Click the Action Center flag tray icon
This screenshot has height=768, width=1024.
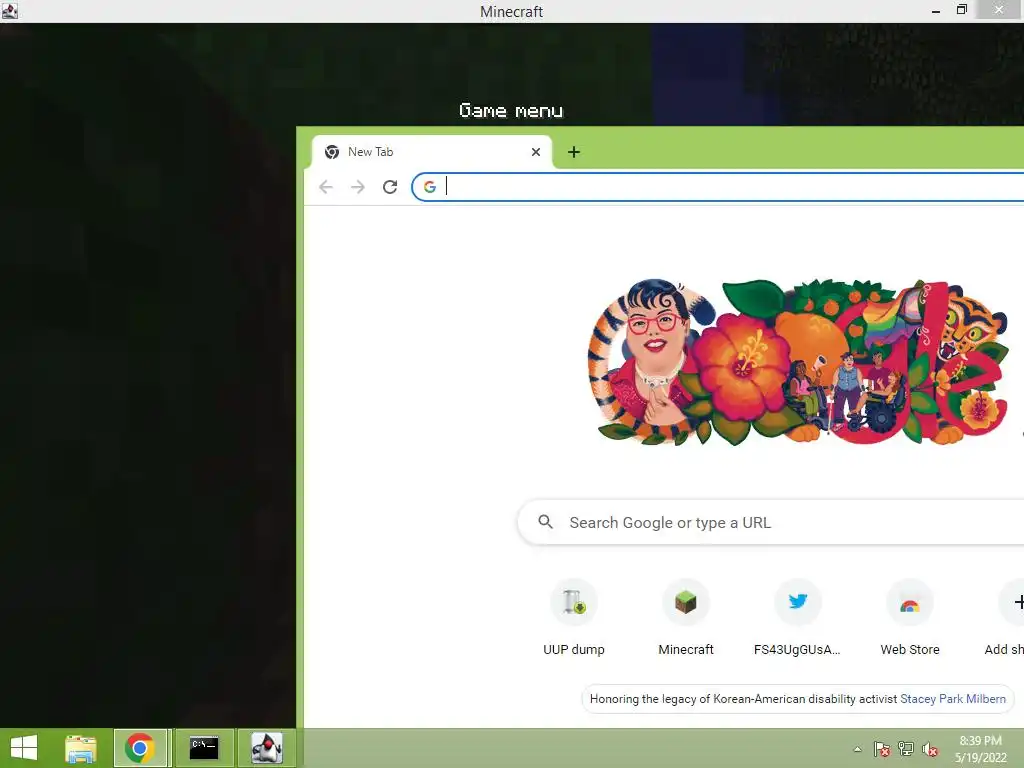coord(882,749)
